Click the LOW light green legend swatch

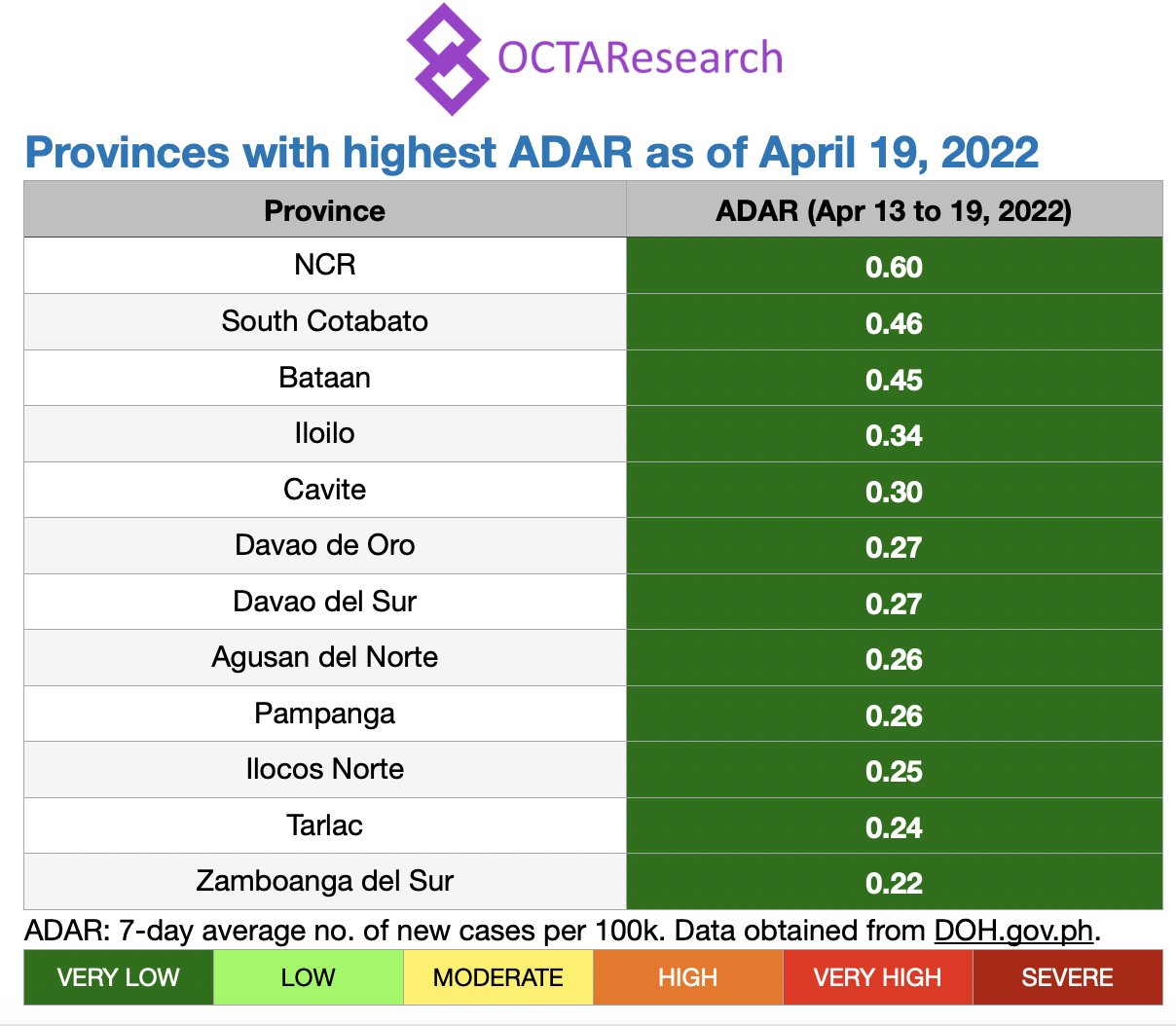pyautogui.click(x=308, y=977)
